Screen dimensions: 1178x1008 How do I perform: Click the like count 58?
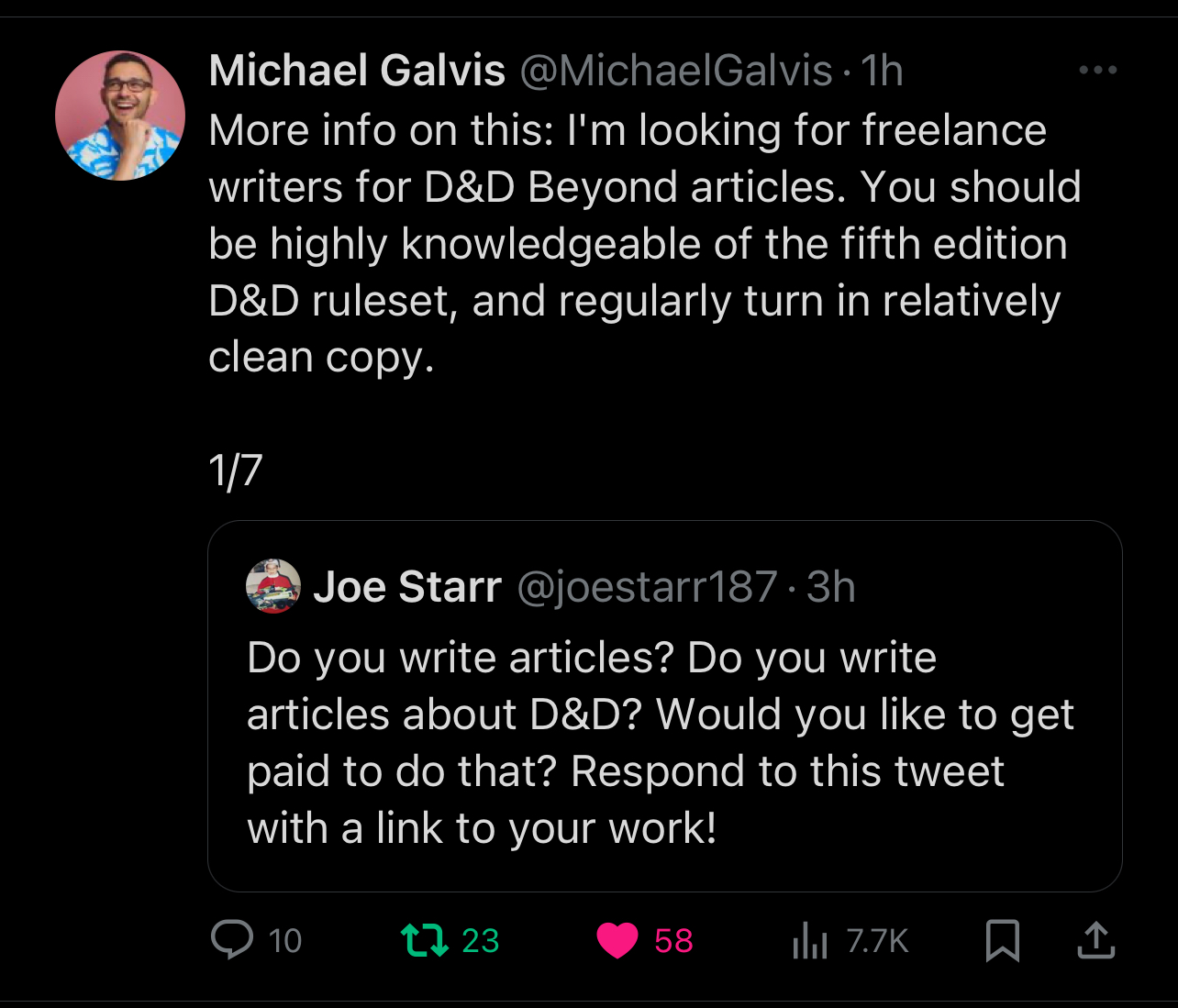point(673,941)
